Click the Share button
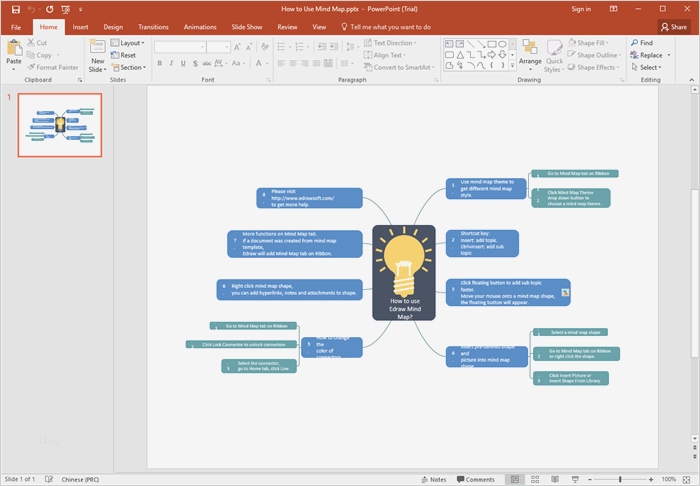 [x=673, y=27]
